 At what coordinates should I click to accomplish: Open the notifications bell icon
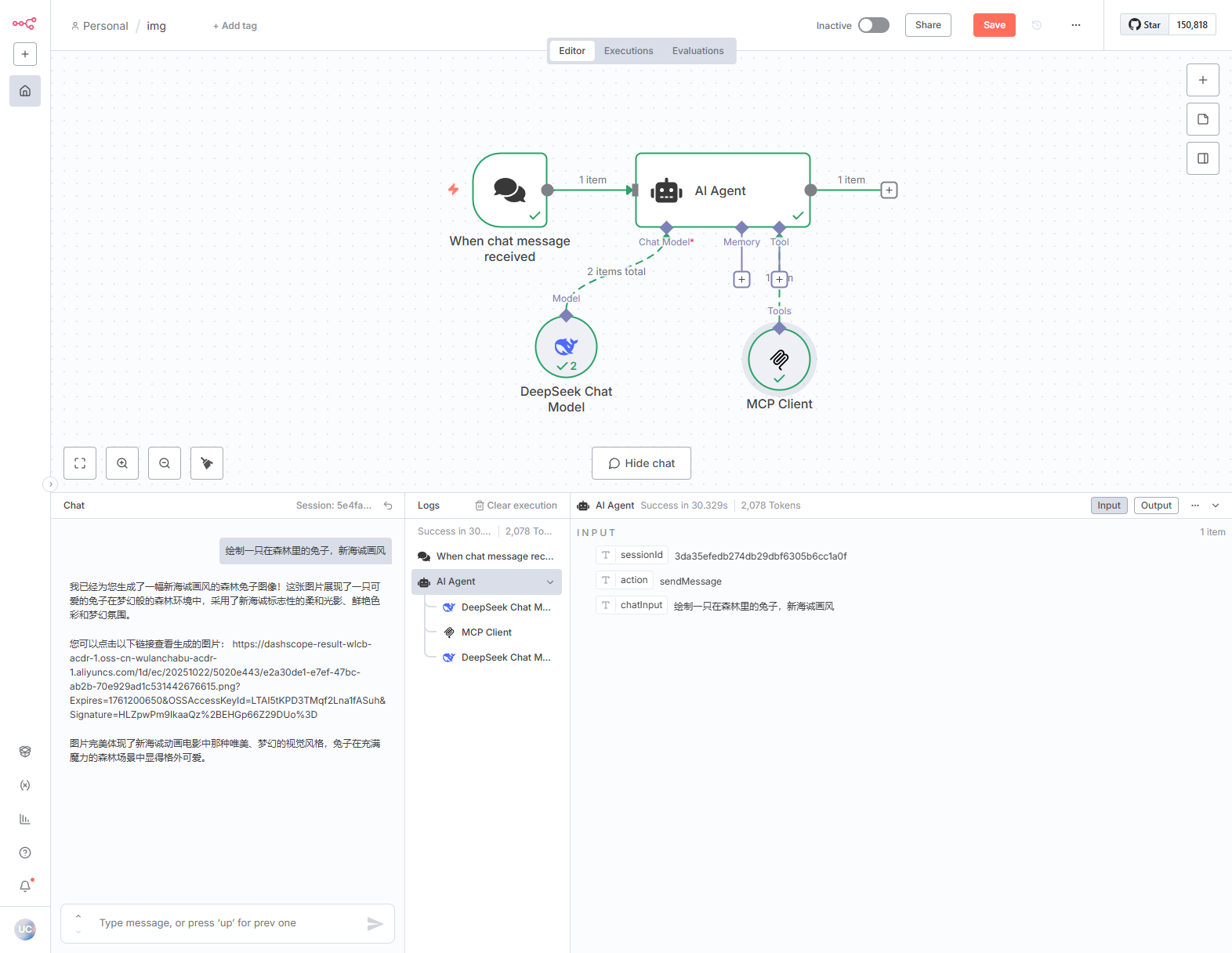pos(25,886)
